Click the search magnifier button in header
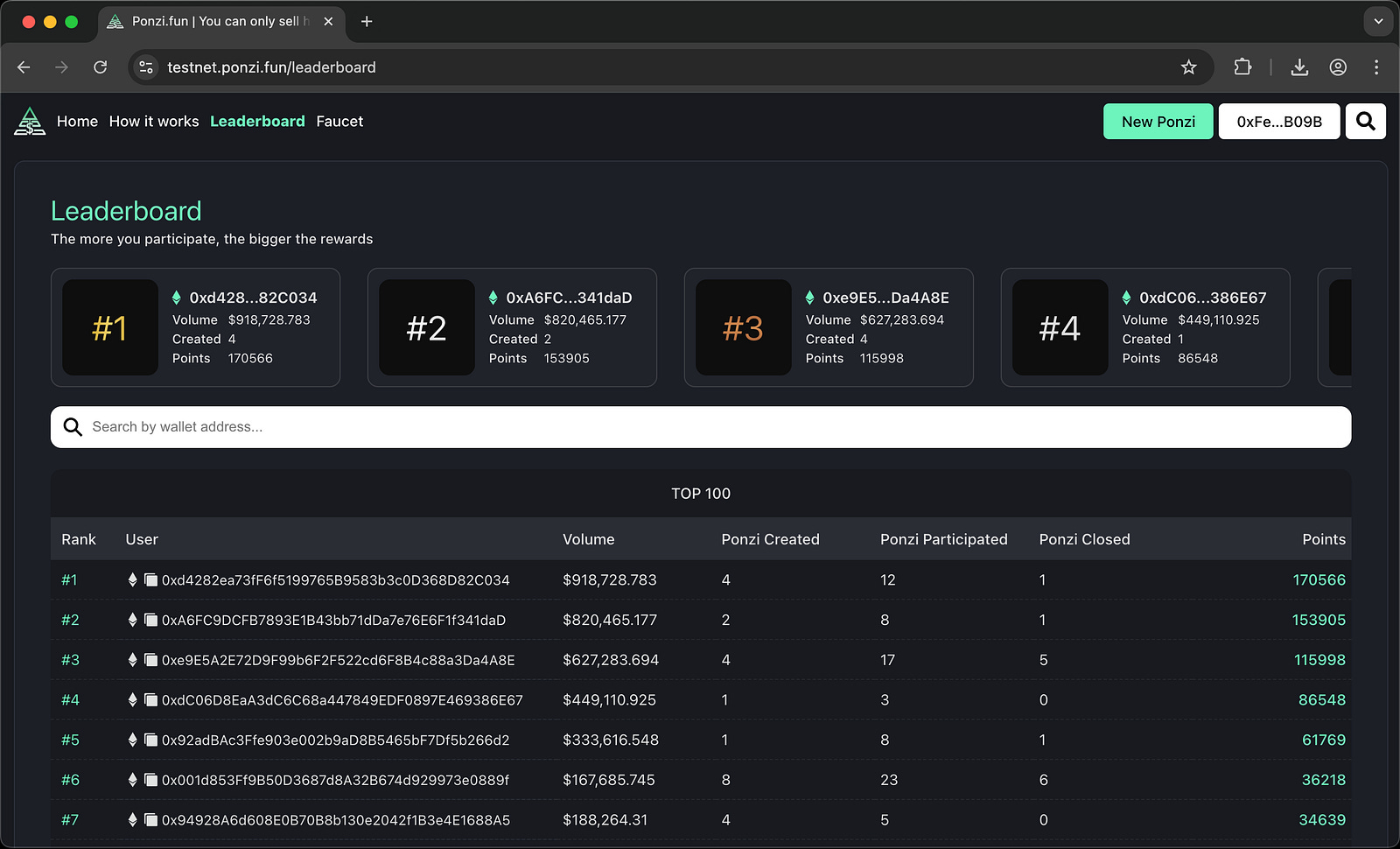 pos(1365,122)
